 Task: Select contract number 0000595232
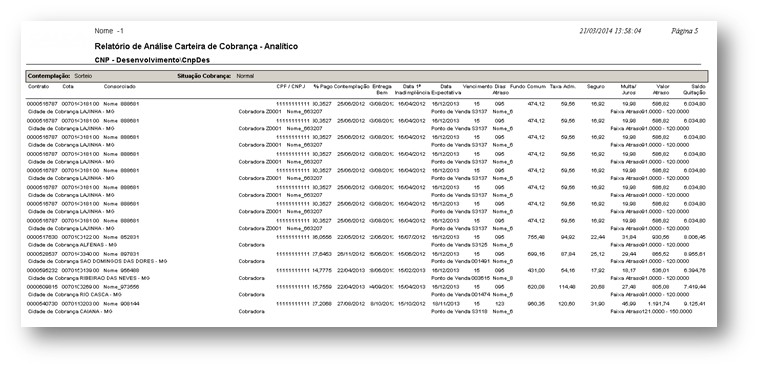pos(42,270)
